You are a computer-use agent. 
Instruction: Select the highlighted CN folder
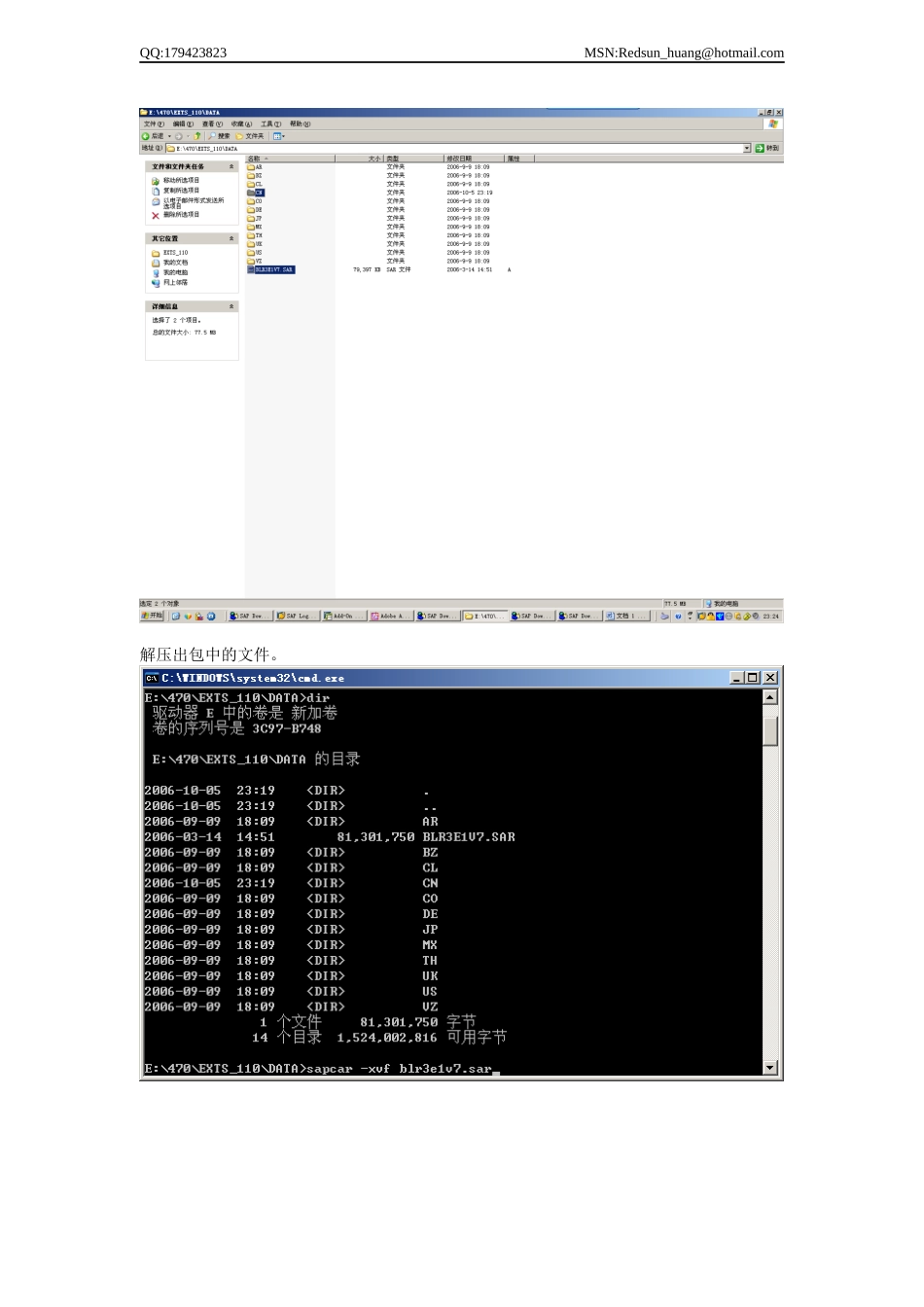pos(256,193)
